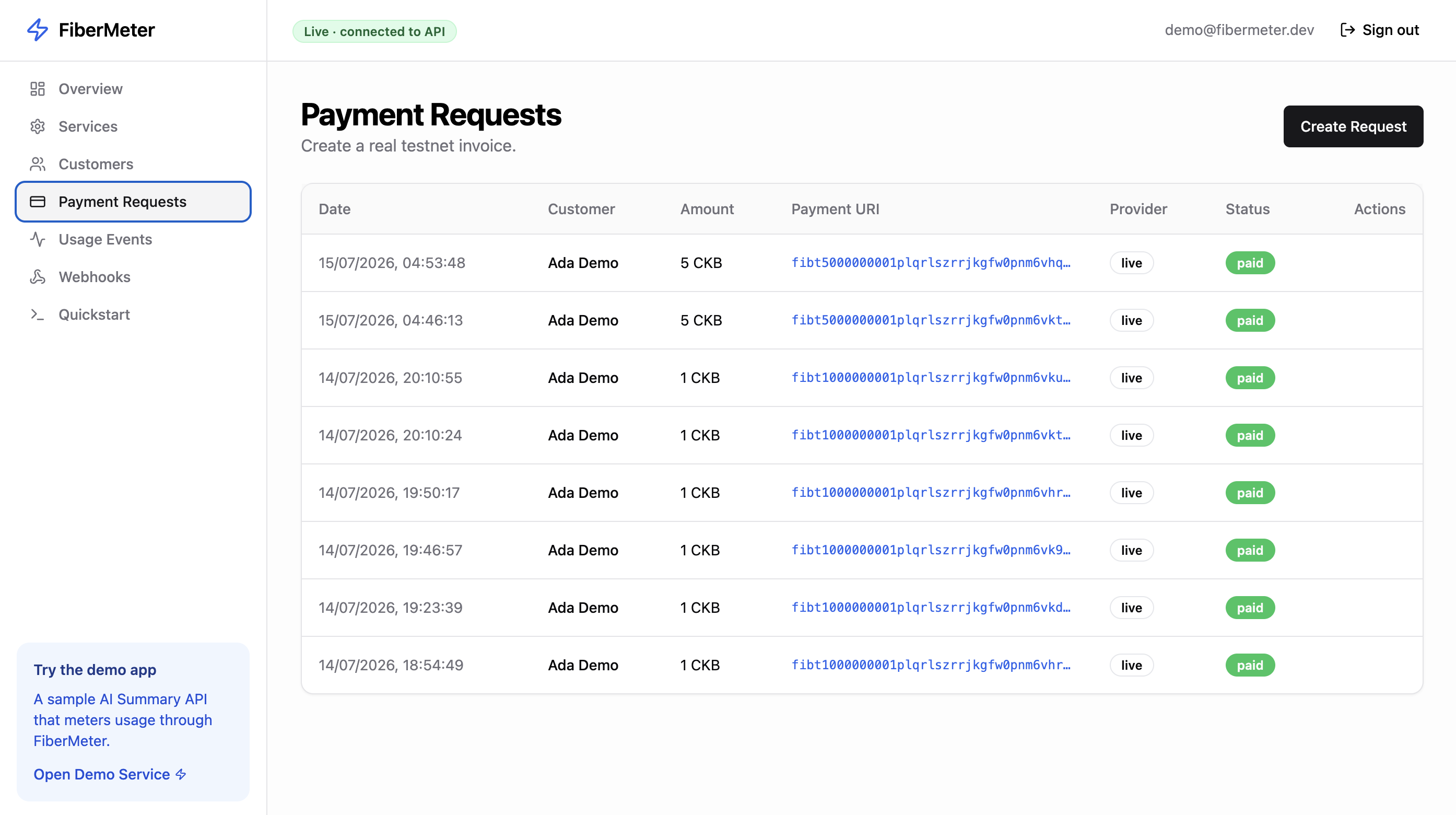1456x815 pixels.
Task: Click the Status column header
Action: pyautogui.click(x=1248, y=209)
